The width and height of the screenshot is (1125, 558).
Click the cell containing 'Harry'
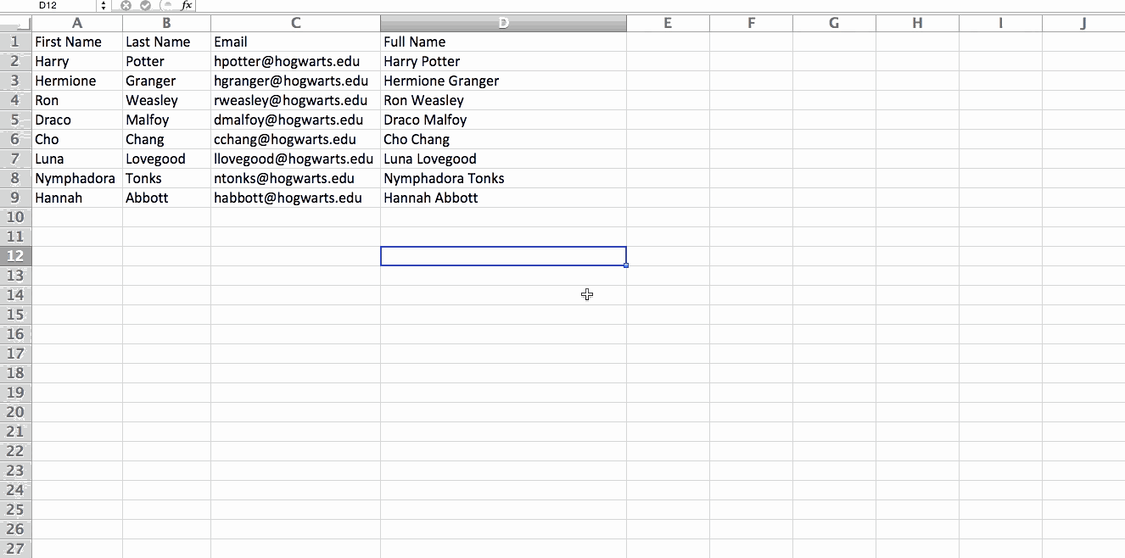point(77,61)
